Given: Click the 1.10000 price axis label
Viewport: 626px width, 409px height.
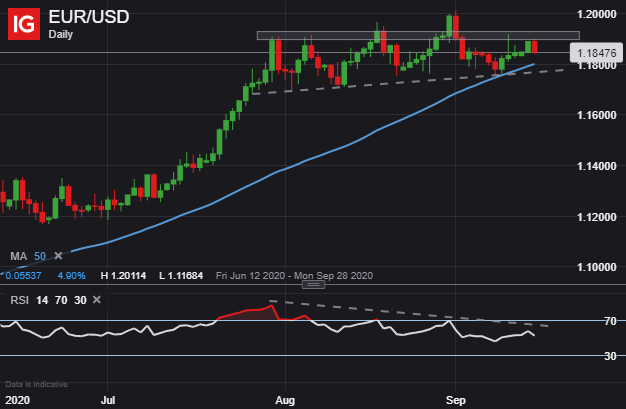Looking at the screenshot, I should (x=596, y=267).
